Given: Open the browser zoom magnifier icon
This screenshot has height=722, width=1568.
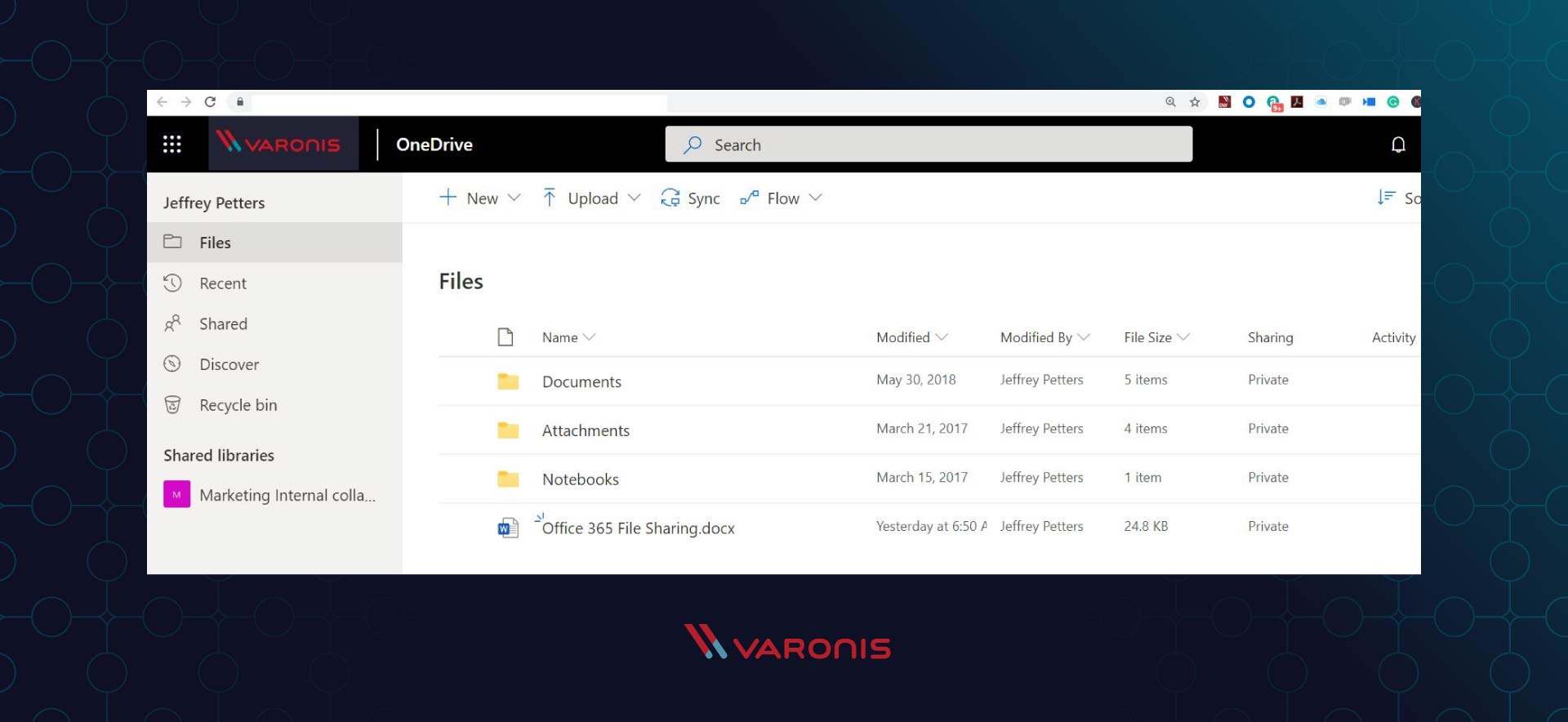Looking at the screenshot, I should [x=1170, y=102].
